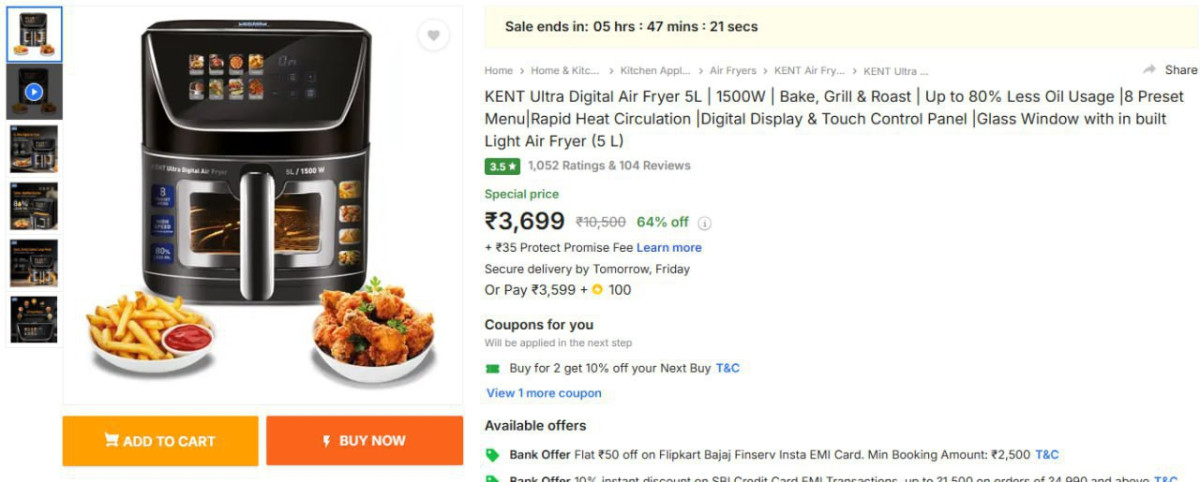Play the product video thumbnail
The image size is (1200, 482).
(x=34, y=92)
